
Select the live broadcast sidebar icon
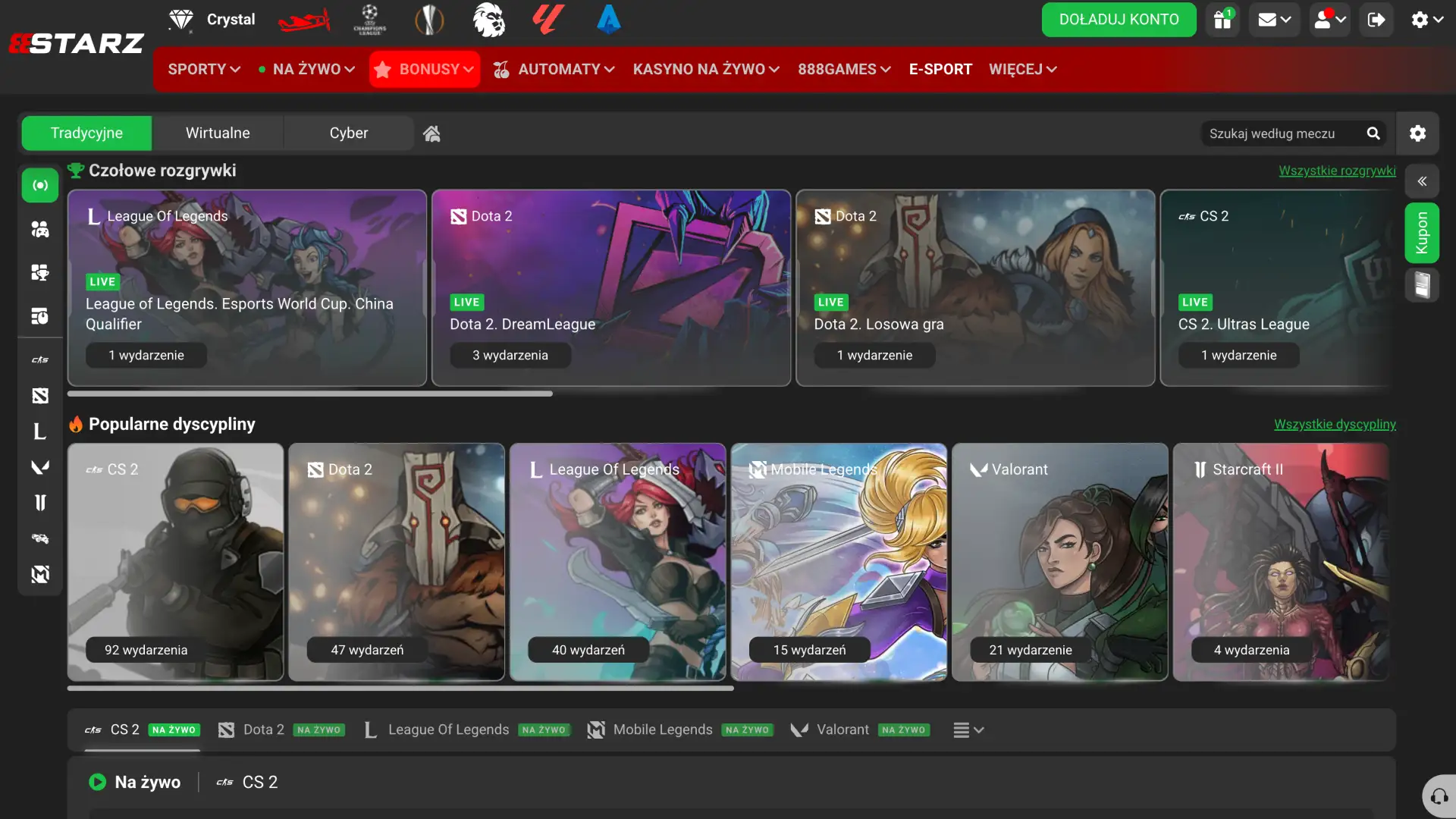(40, 185)
